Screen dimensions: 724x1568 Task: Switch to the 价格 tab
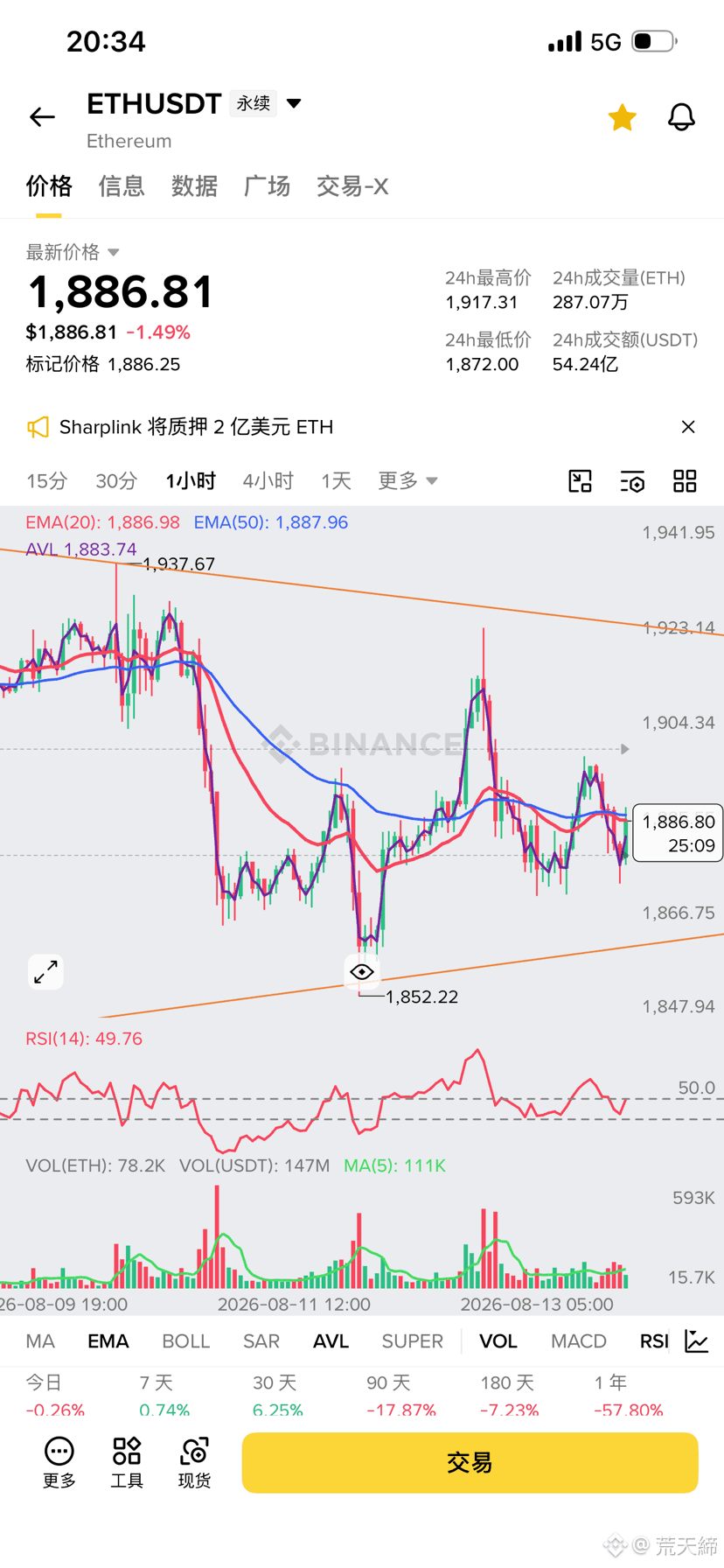click(x=49, y=186)
